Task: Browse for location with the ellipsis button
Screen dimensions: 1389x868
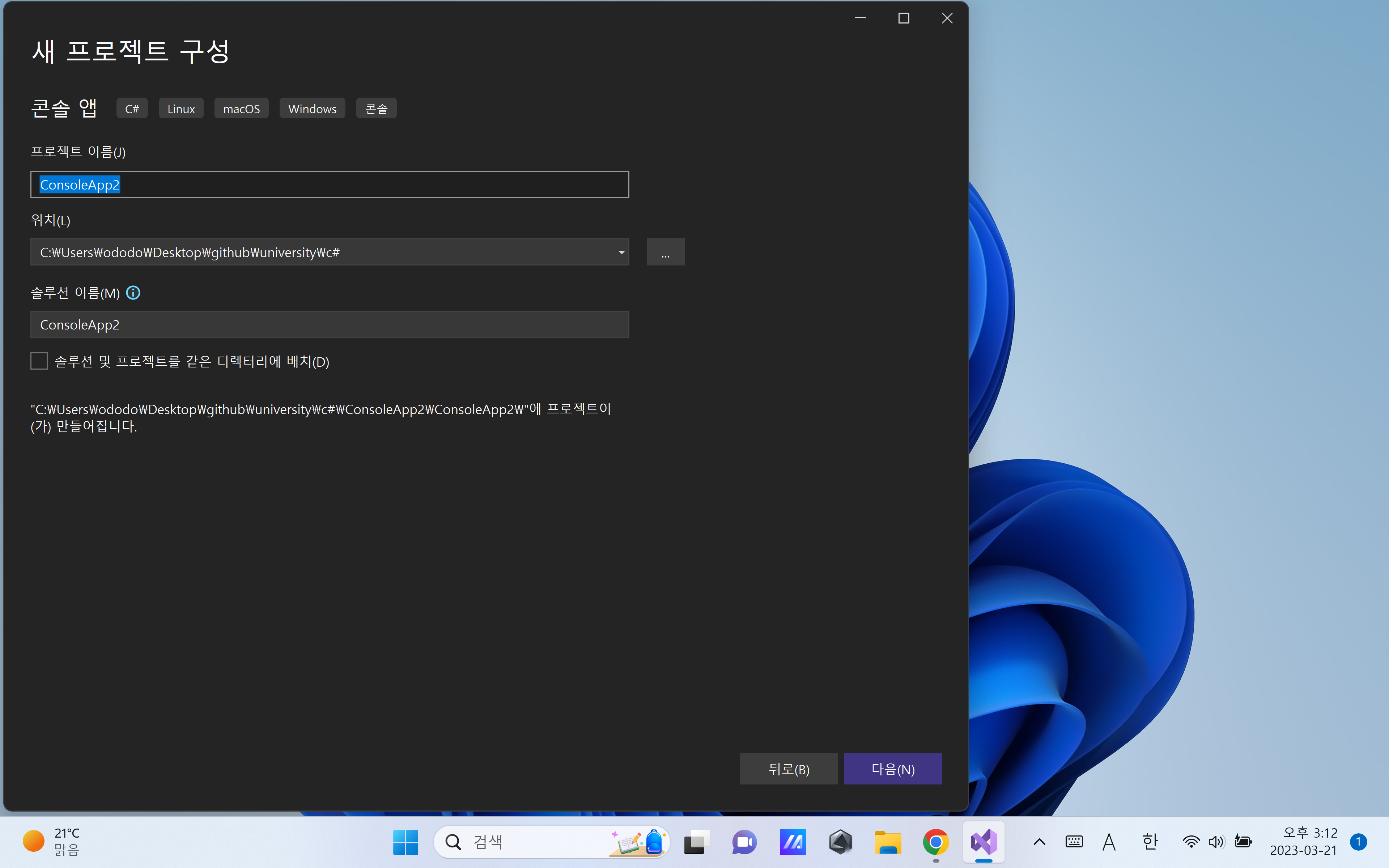Action: tap(665, 252)
